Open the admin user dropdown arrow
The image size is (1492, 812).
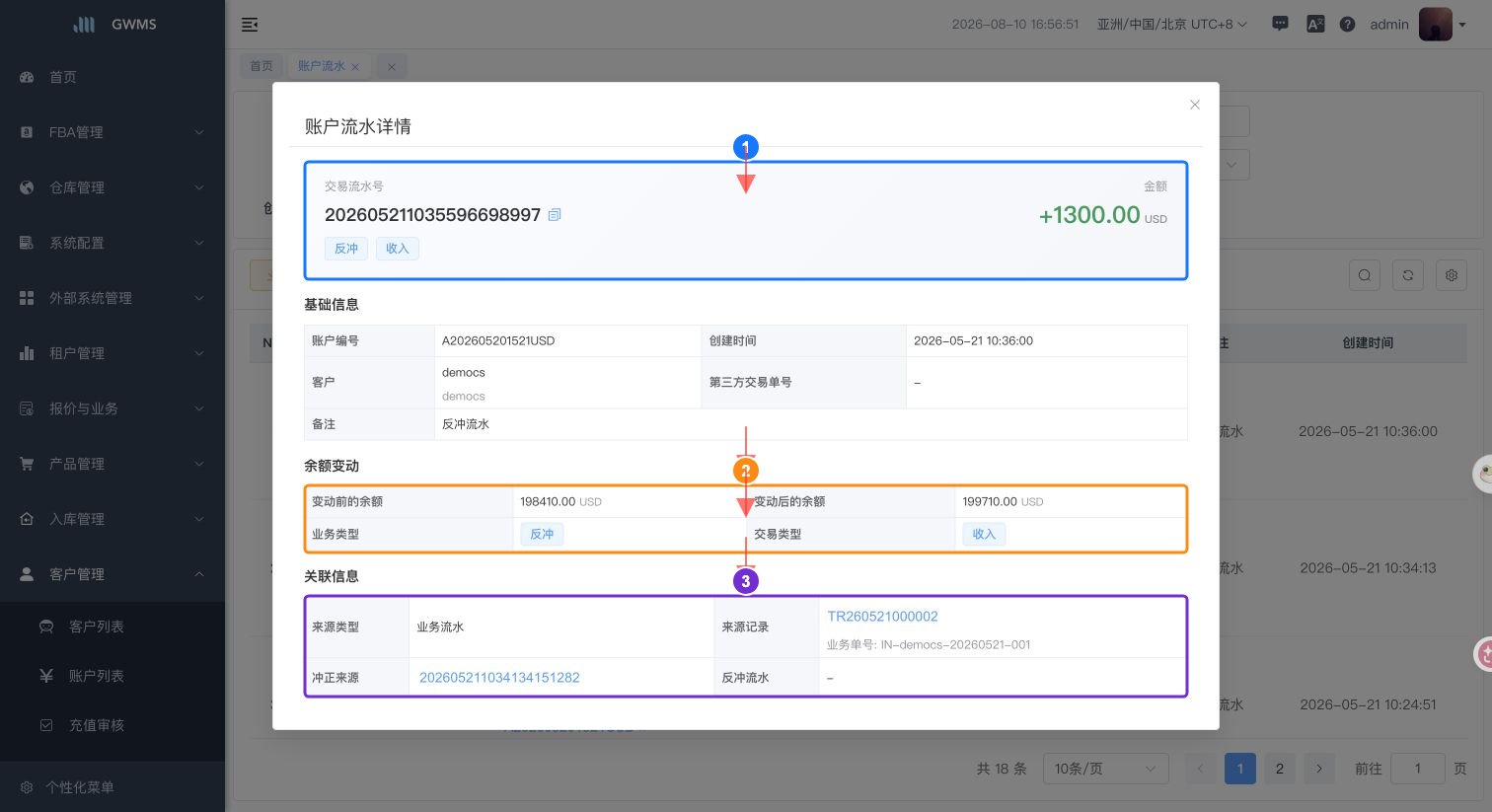pyautogui.click(x=1462, y=25)
